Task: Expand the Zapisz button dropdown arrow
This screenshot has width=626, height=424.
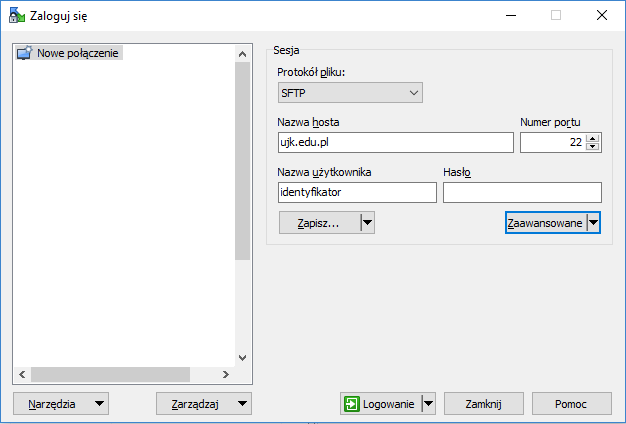Action: tap(367, 223)
